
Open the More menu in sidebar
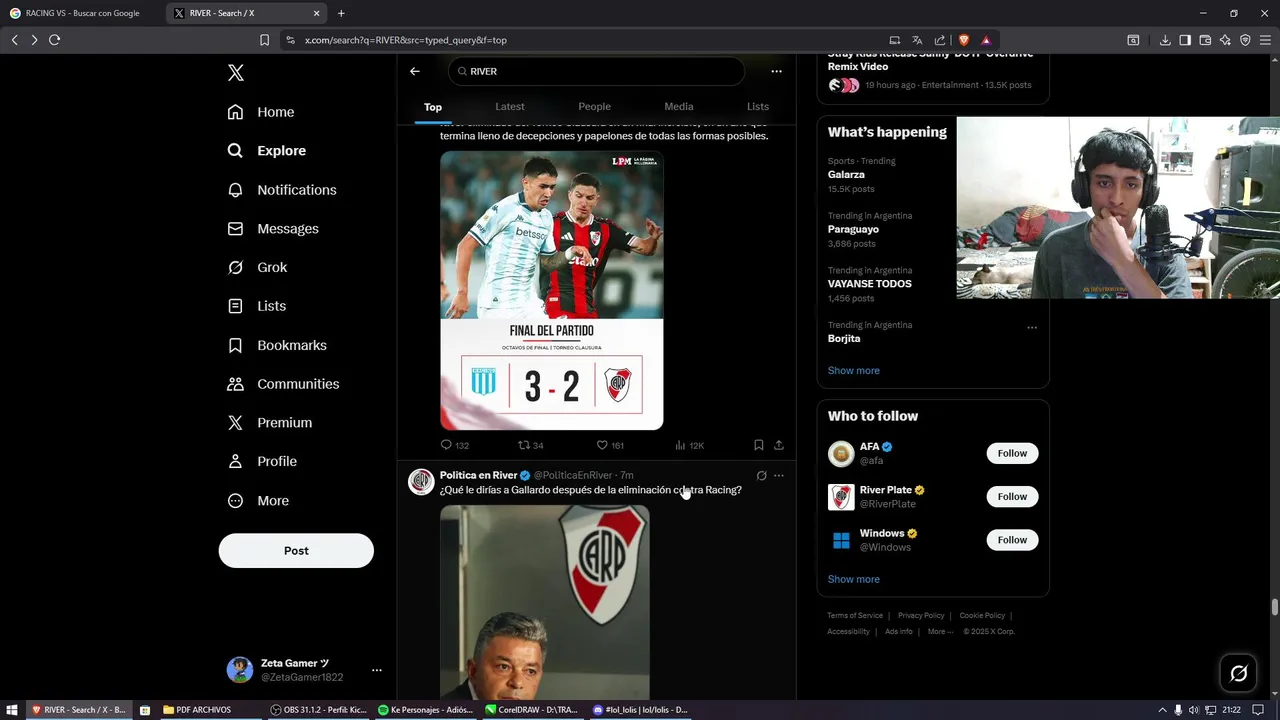coord(258,501)
